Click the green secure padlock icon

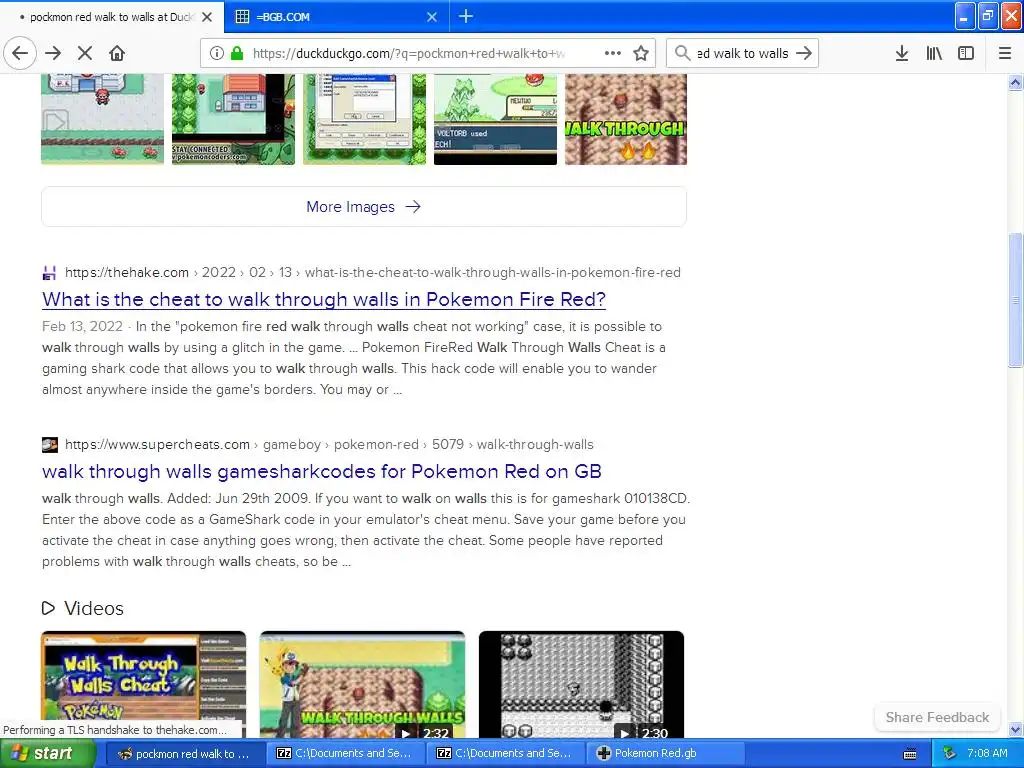click(237, 53)
